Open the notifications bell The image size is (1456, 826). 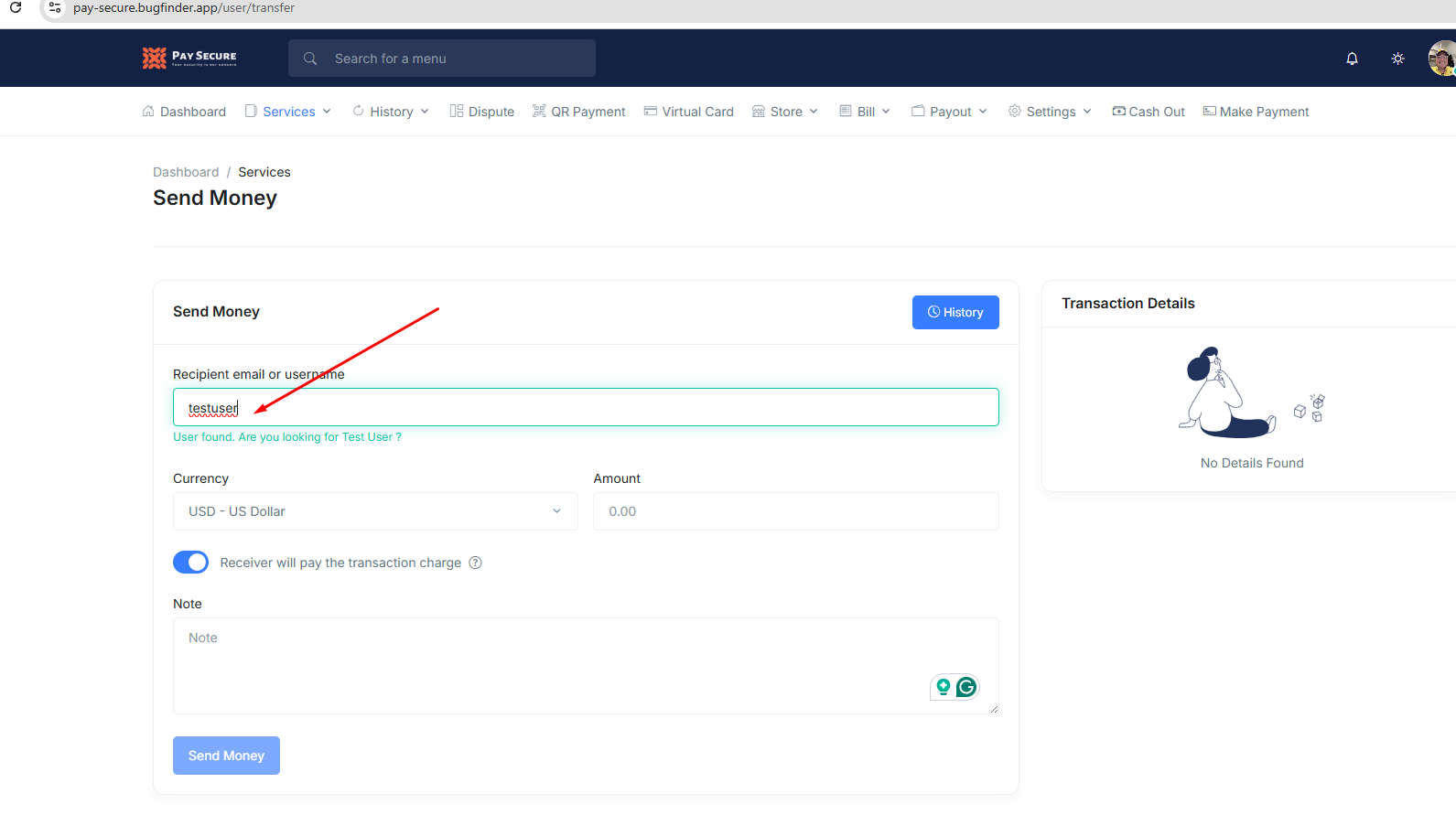(1352, 59)
